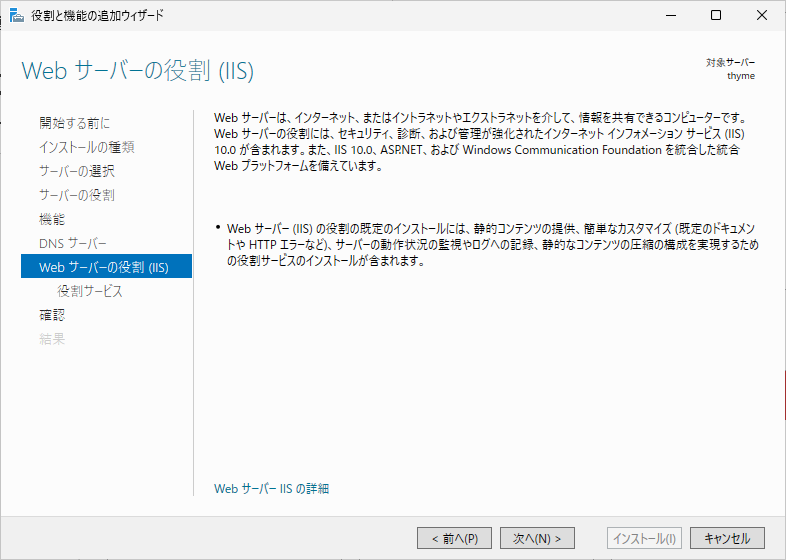This screenshot has height=560, width=786.
Task: Jump to the サーバーの役割 step
Action: pyautogui.click(x=77, y=195)
